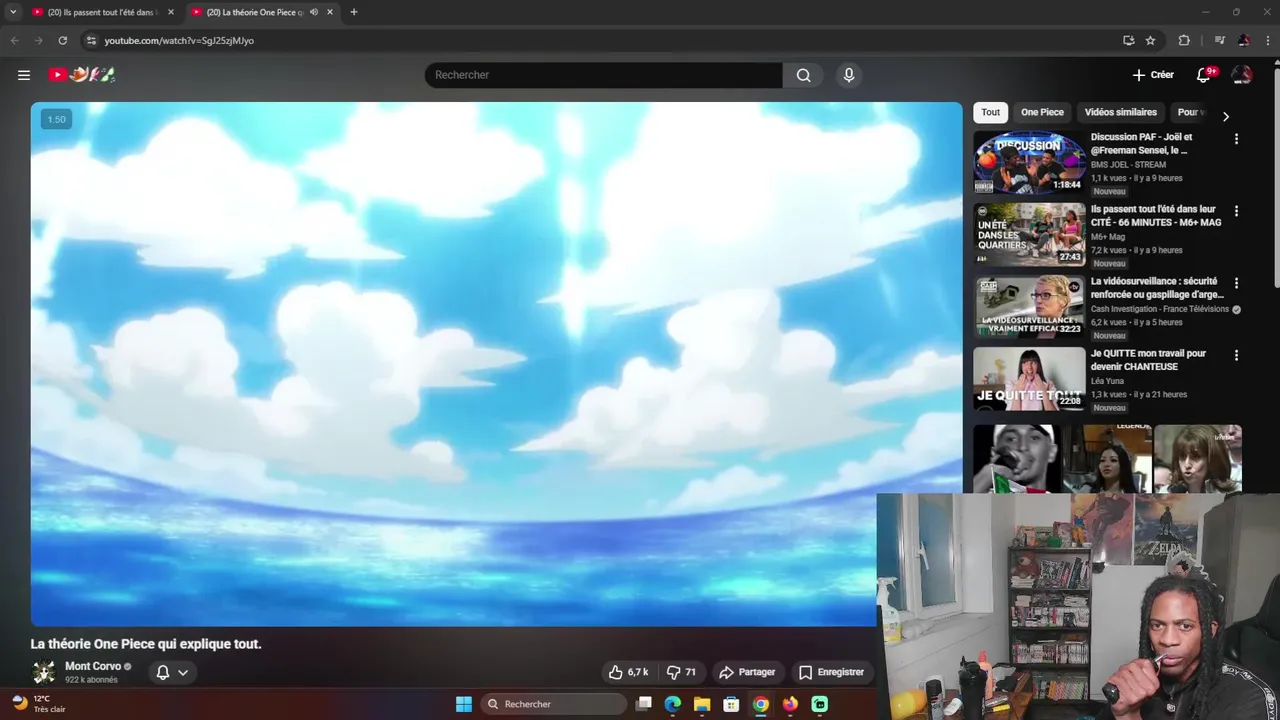Mute the playing tab's speaker icon

[314, 12]
